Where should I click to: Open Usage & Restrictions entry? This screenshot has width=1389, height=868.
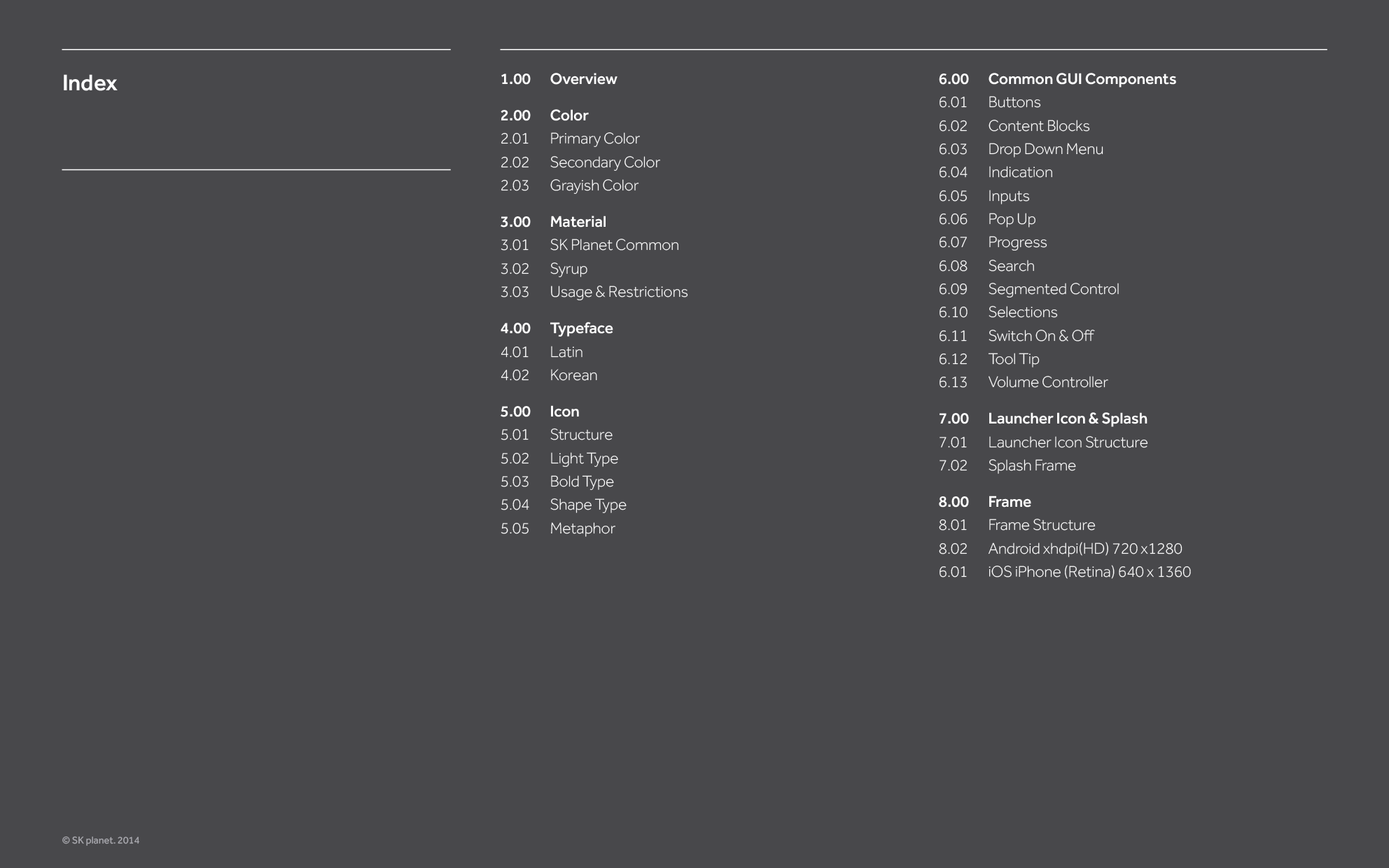pos(619,292)
